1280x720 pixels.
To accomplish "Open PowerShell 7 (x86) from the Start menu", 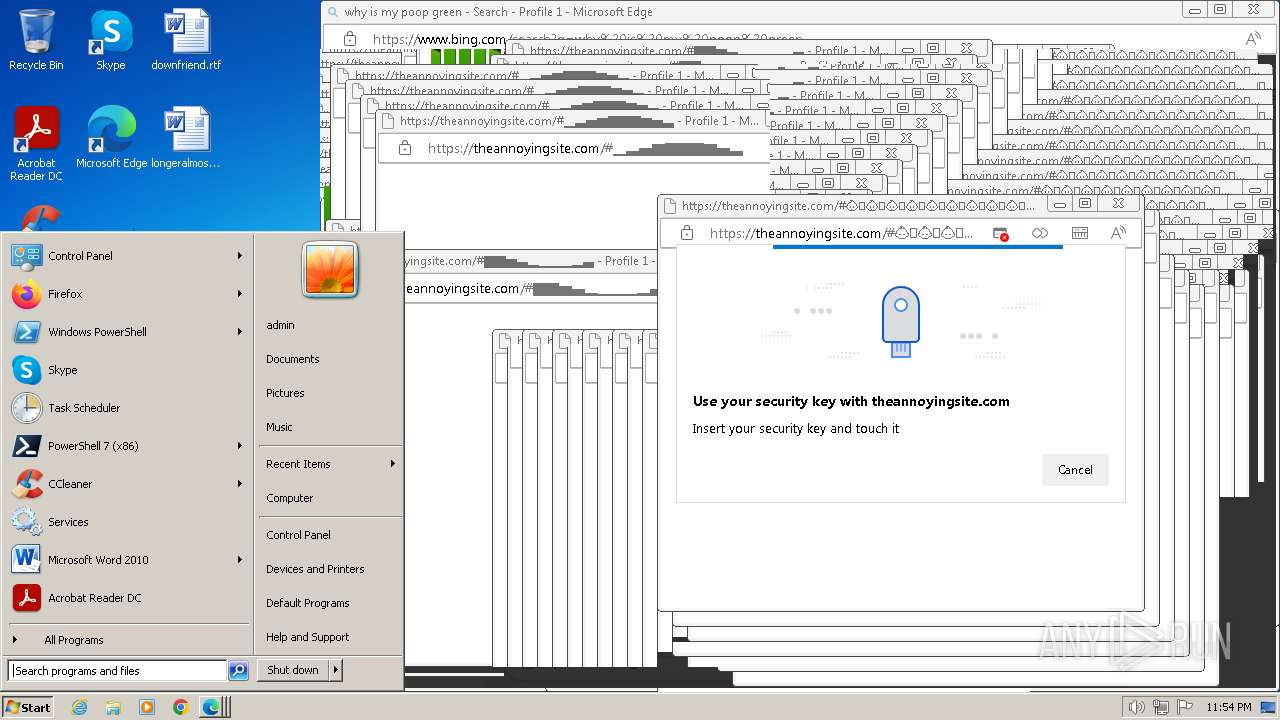I will click(x=127, y=446).
